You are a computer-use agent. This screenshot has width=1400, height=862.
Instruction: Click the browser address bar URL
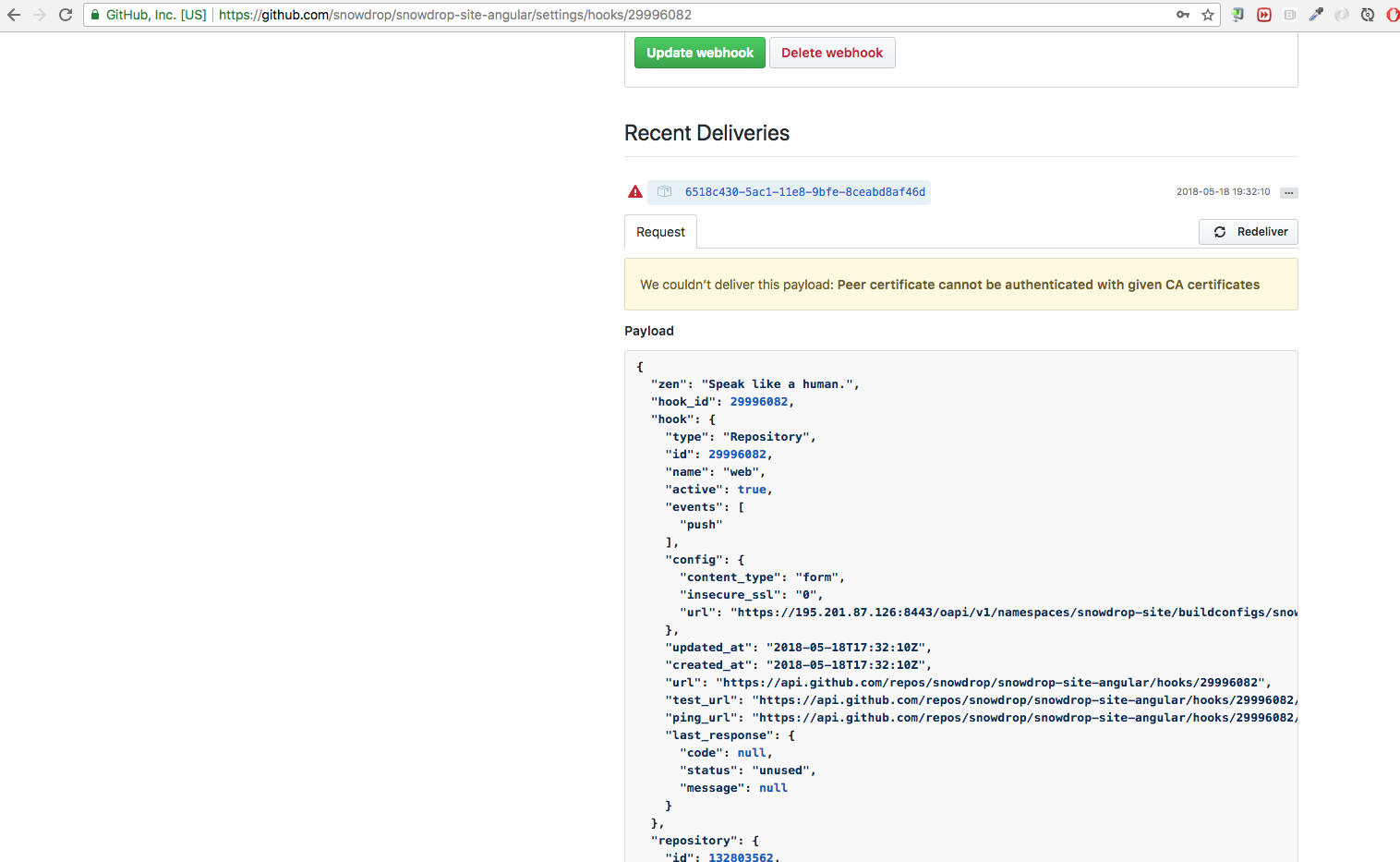[455, 15]
